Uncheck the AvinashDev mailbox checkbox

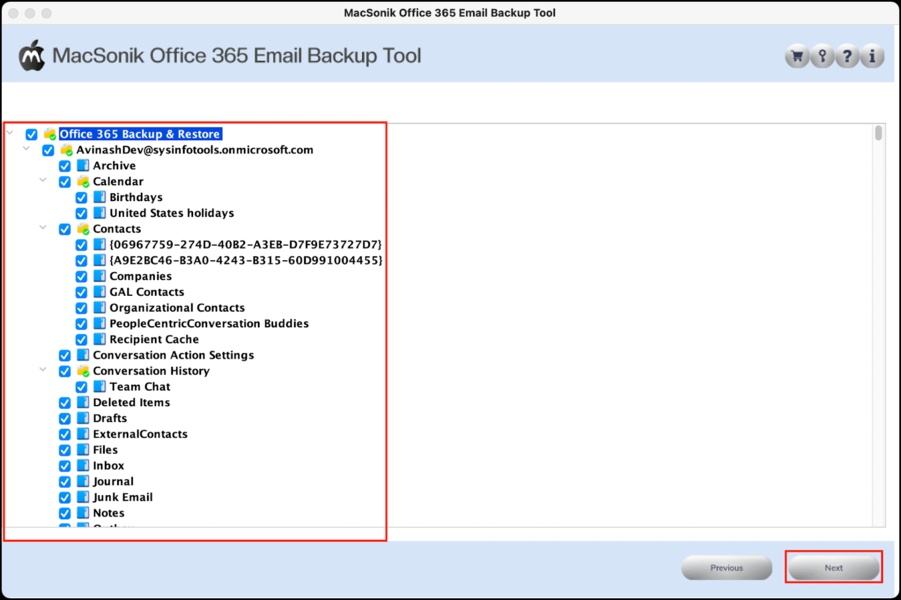click(x=48, y=151)
